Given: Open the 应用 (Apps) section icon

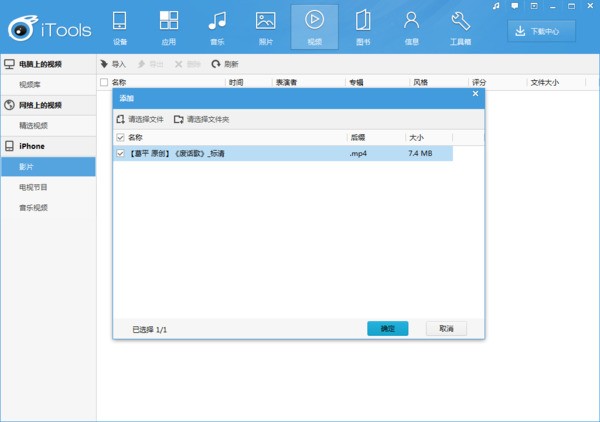Looking at the screenshot, I should point(169,27).
